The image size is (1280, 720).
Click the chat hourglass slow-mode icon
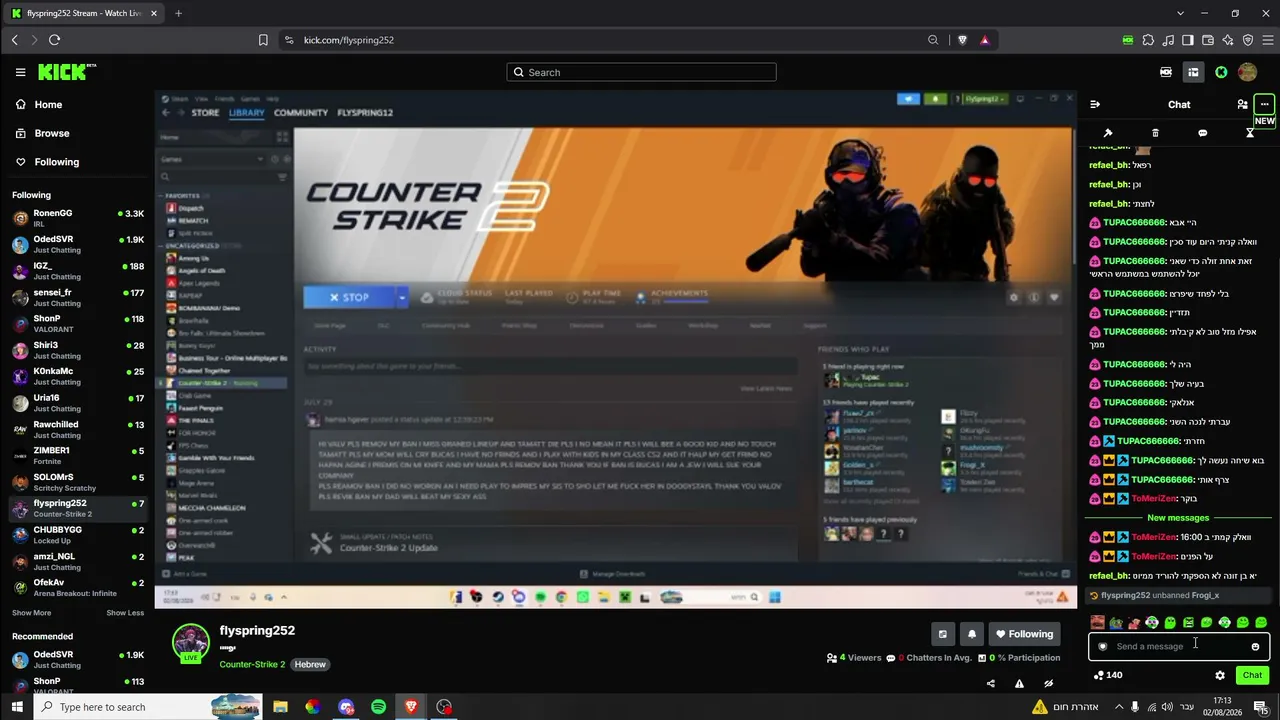tap(1250, 133)
